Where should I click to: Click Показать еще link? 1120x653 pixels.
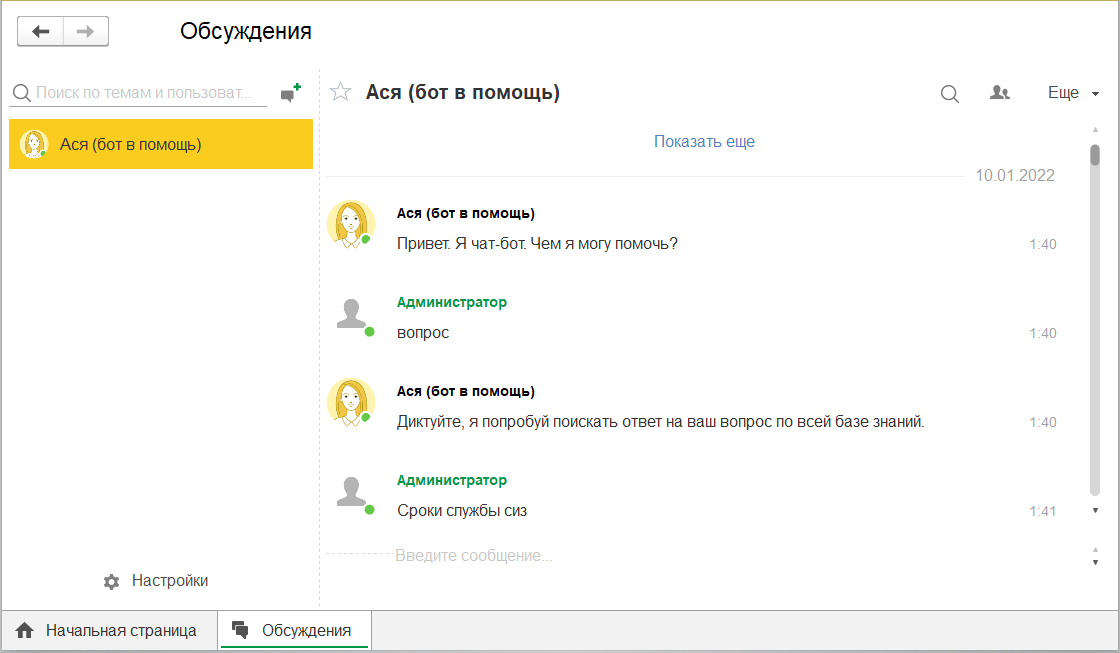click(704, 141)
